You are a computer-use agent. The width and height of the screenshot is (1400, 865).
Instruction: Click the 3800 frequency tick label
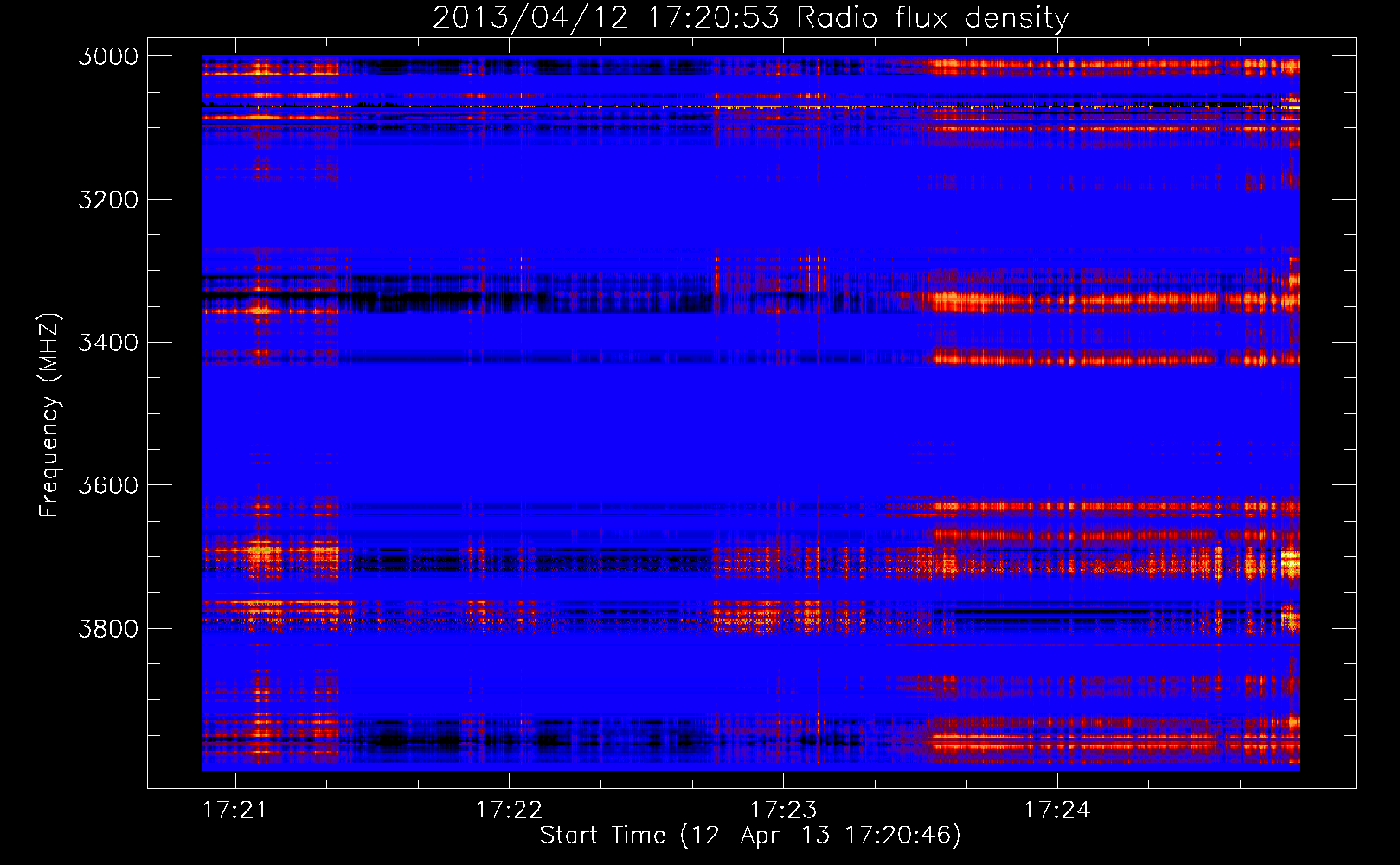pyautogui.click(x=108, y=628)
